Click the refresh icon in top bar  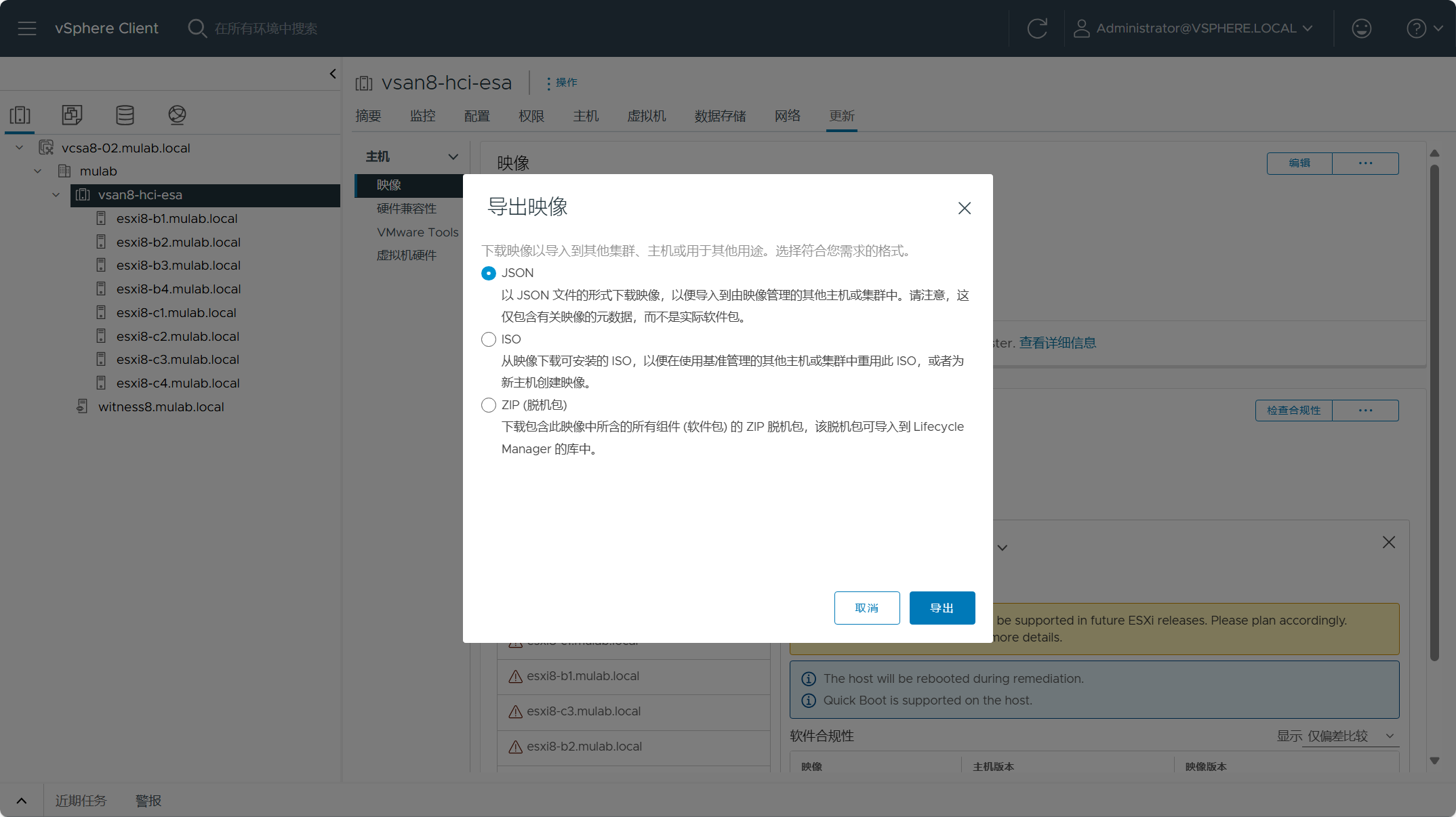[x=1037, y=28]
